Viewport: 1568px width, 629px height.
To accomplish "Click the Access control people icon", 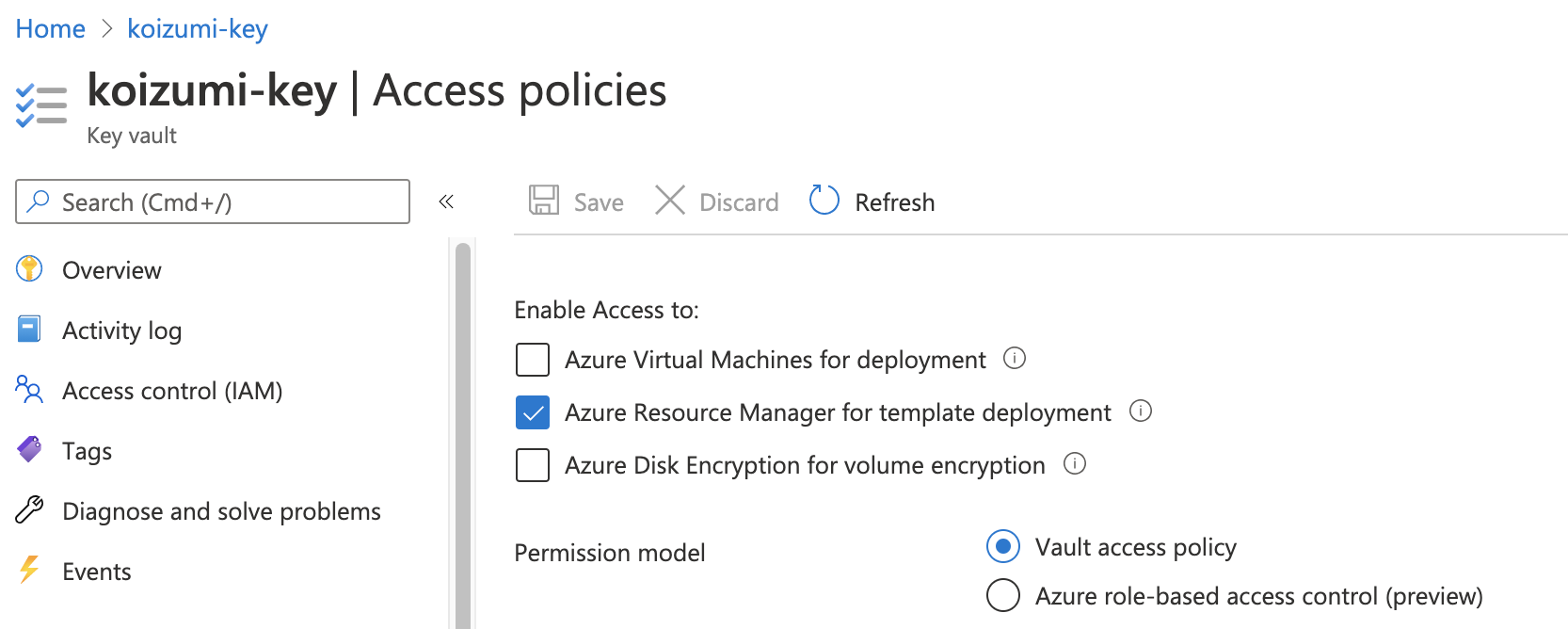I will (29, 390).
